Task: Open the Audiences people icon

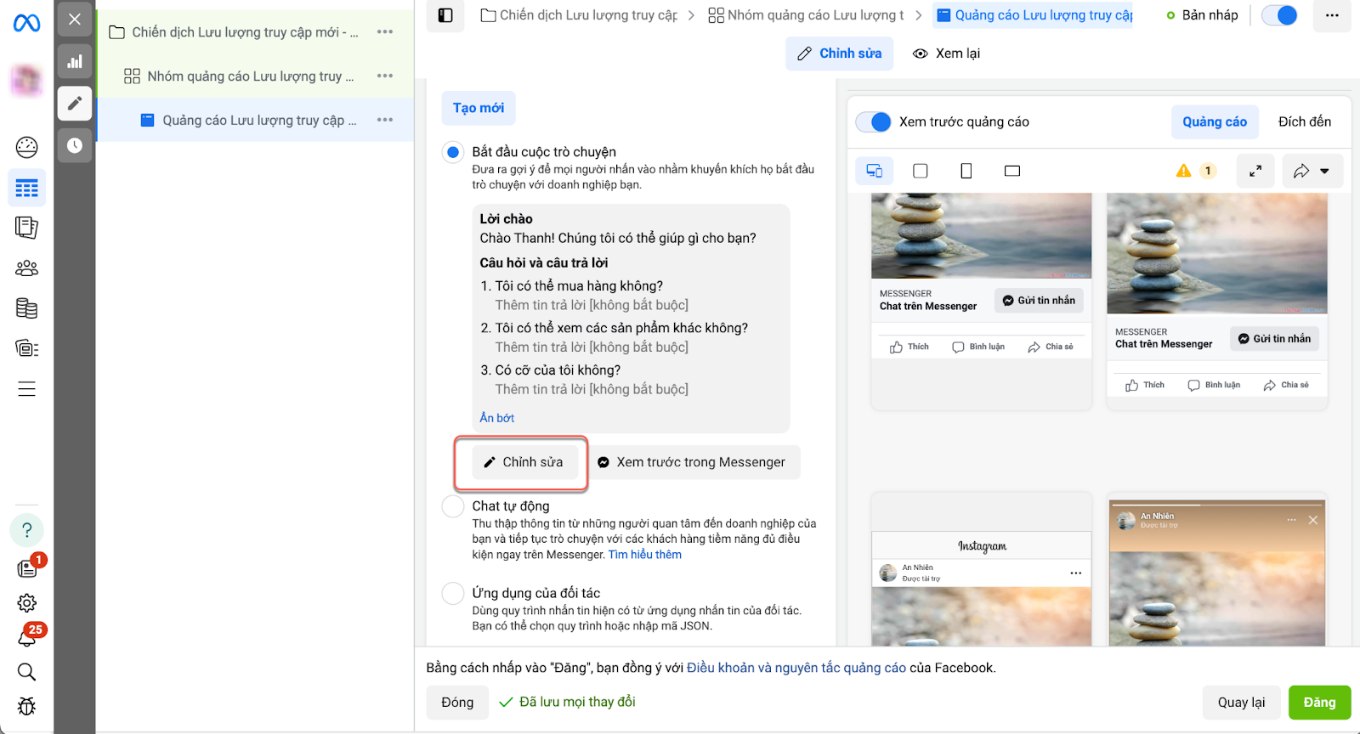Action: pyautogui.click(x=27, y=268)
